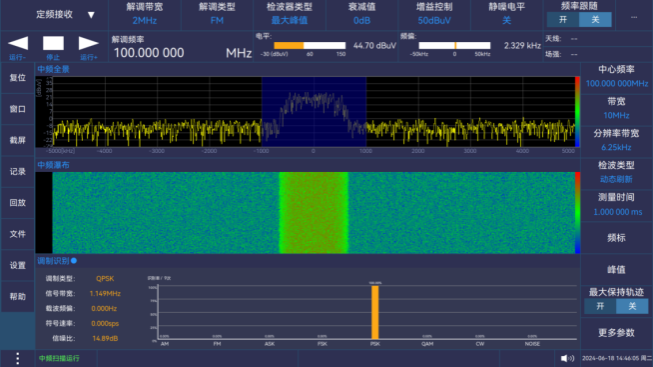Click 截屏 to take screenshot
This screenshot has height=367, width=653.
17,140
